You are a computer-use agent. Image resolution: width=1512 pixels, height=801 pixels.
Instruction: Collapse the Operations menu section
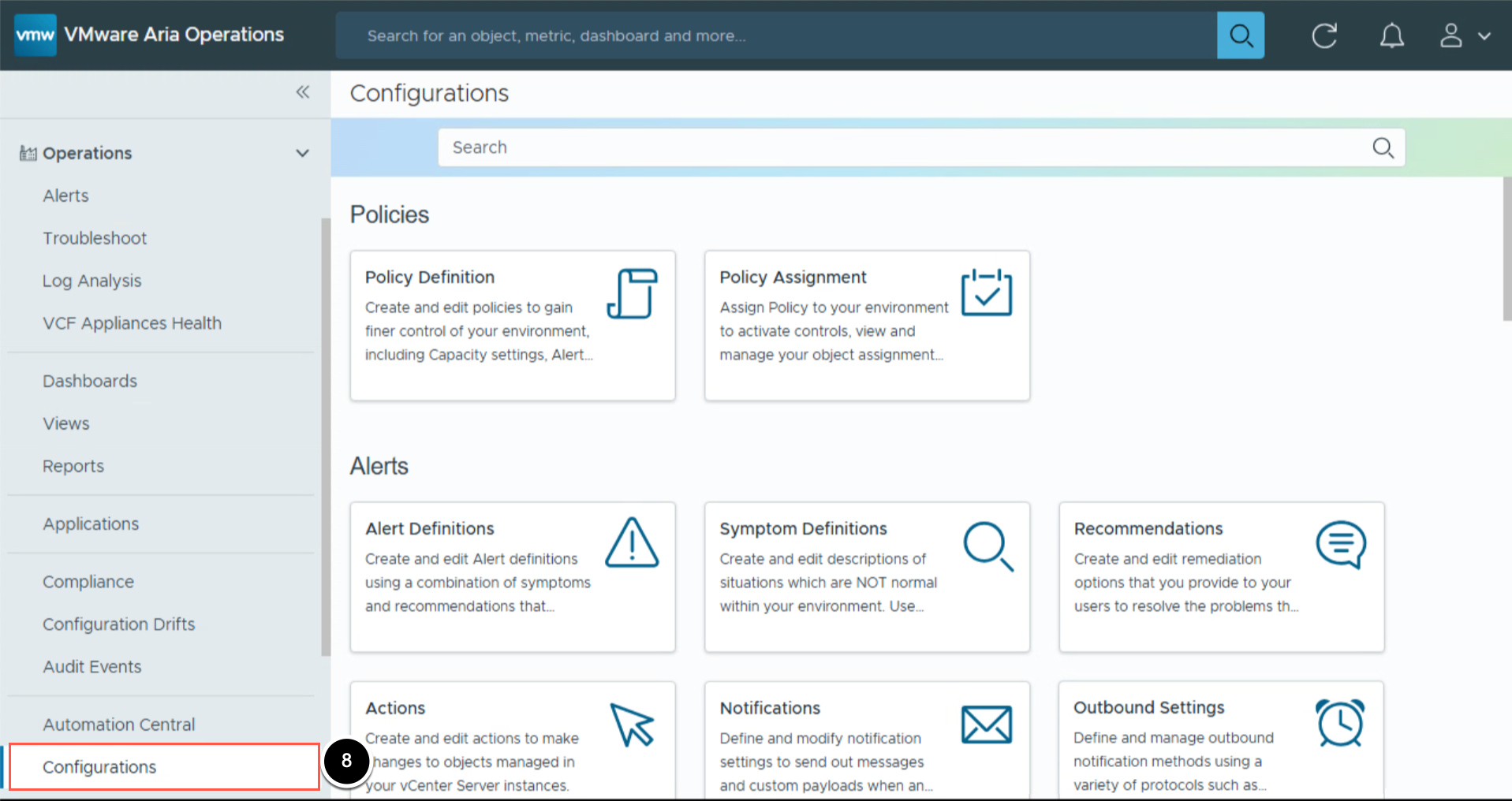tap(302, 153)
